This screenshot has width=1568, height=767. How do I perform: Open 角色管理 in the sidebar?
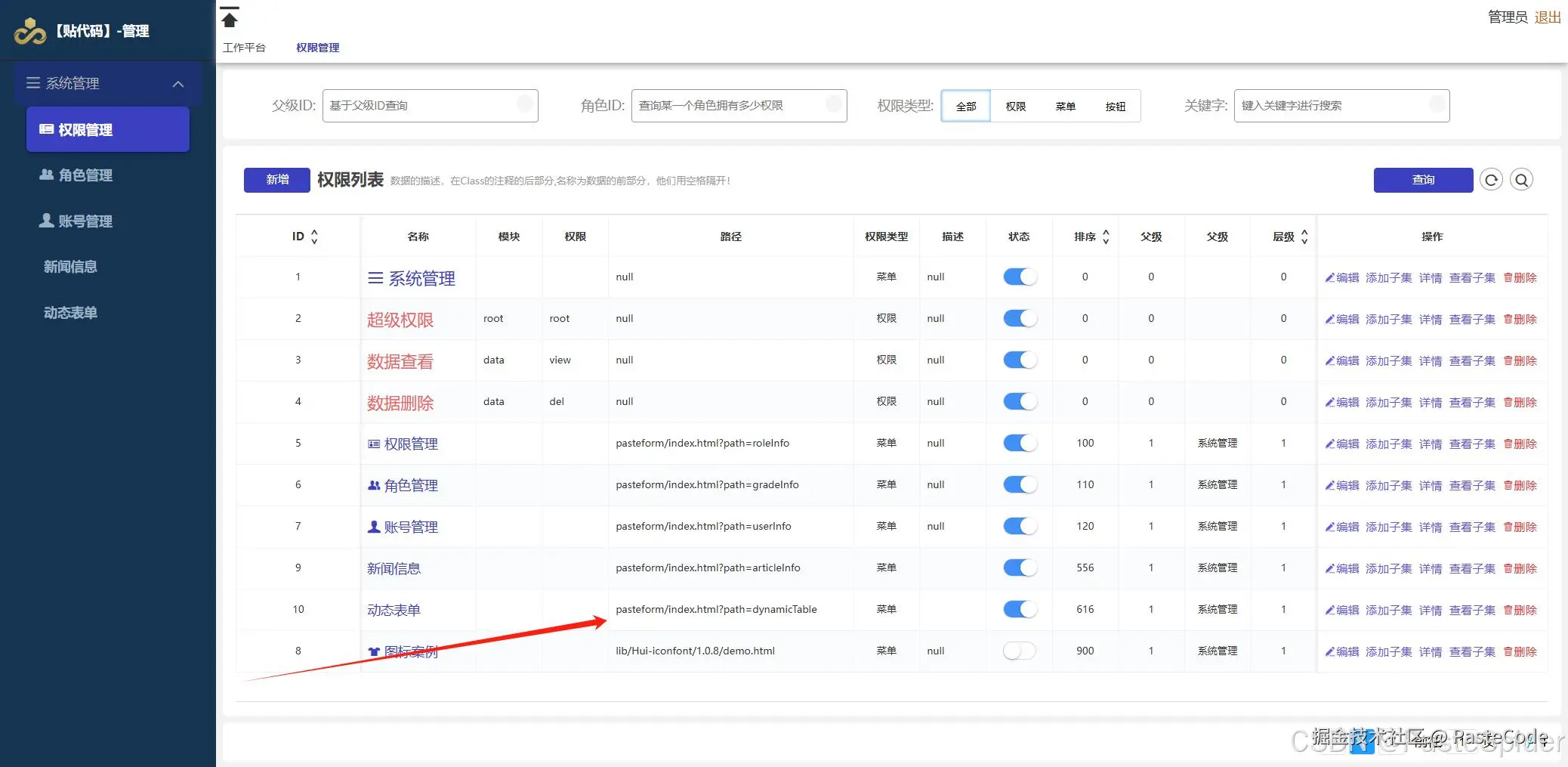tap(108, 175)
